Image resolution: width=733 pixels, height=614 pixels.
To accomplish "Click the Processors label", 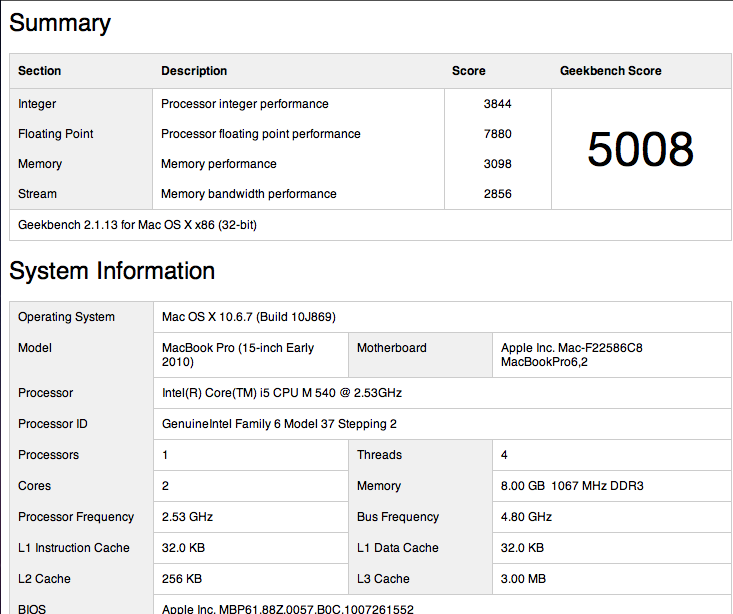I will pyautogui.click(x=48, y=455).
